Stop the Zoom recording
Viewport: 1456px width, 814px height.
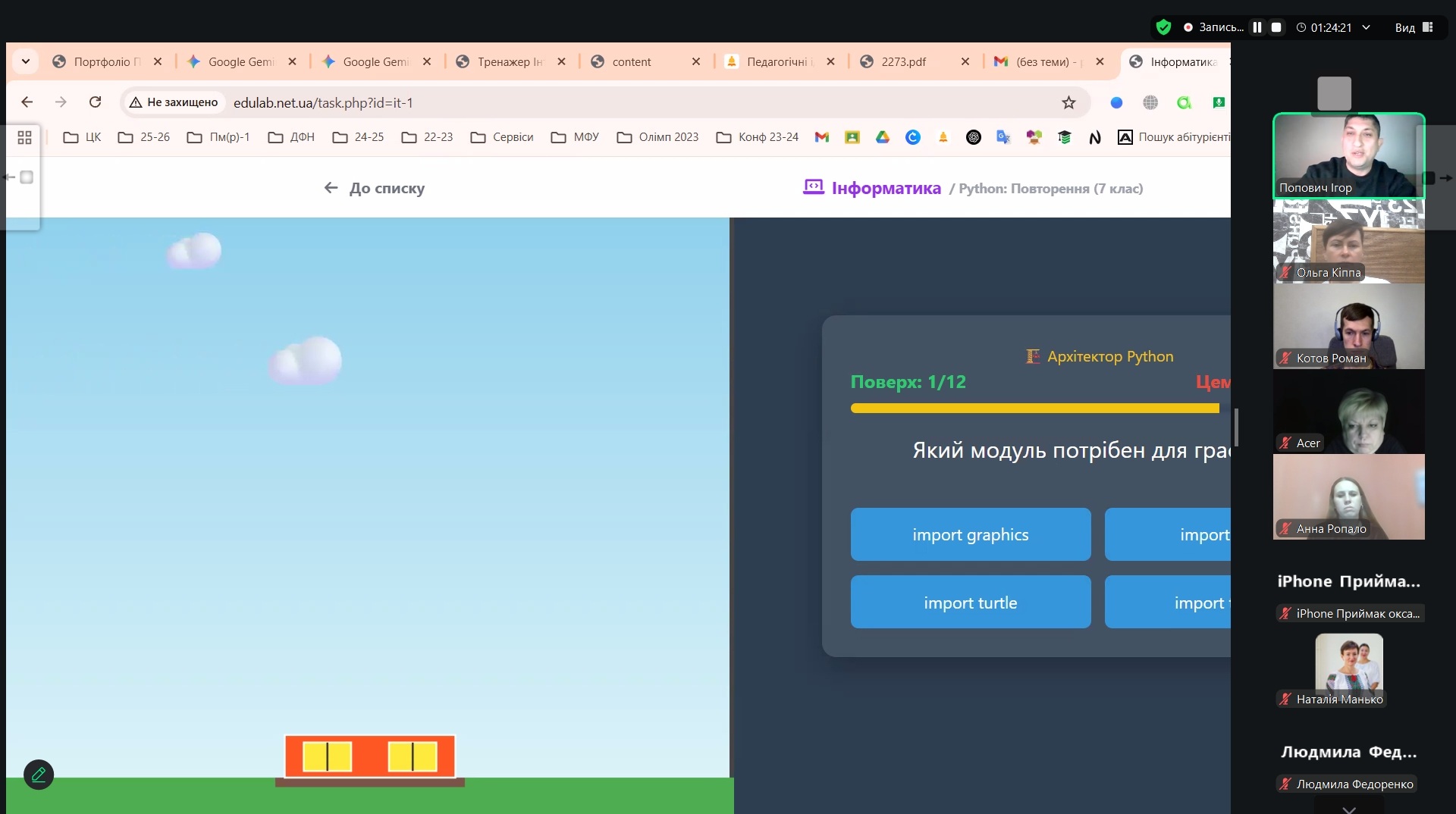(x=1276, y=27)
